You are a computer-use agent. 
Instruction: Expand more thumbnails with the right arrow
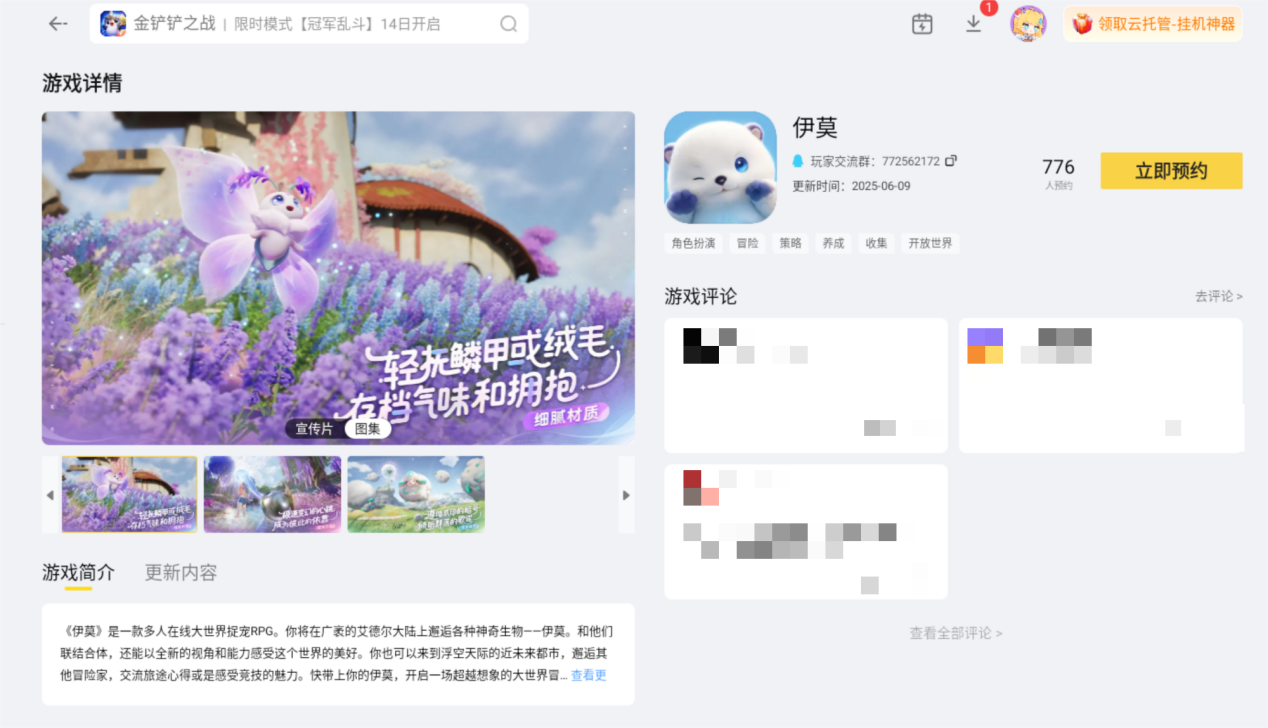pyautogui.click(x=626, y=494)
